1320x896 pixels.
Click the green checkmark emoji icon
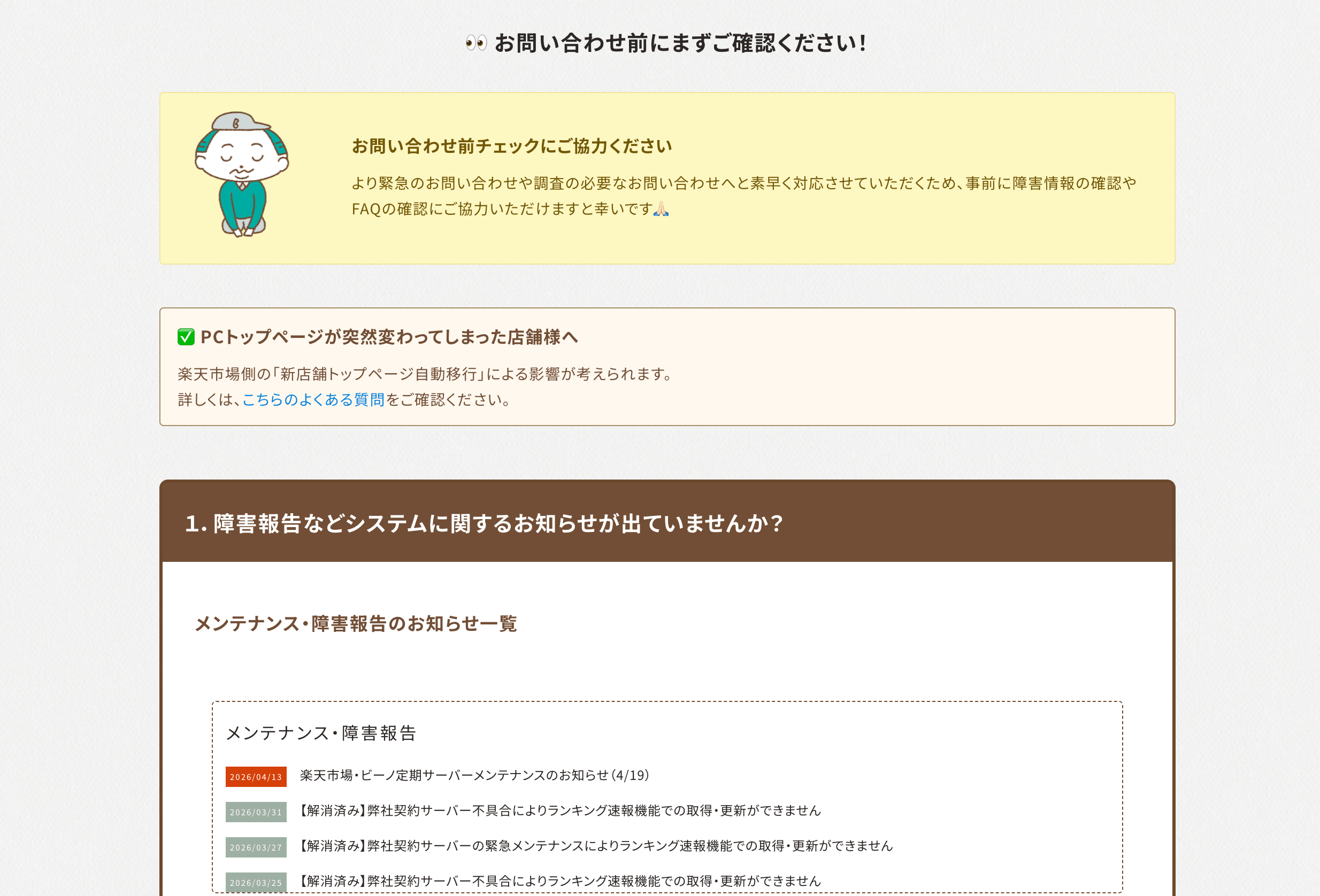(x=186, y=337)
